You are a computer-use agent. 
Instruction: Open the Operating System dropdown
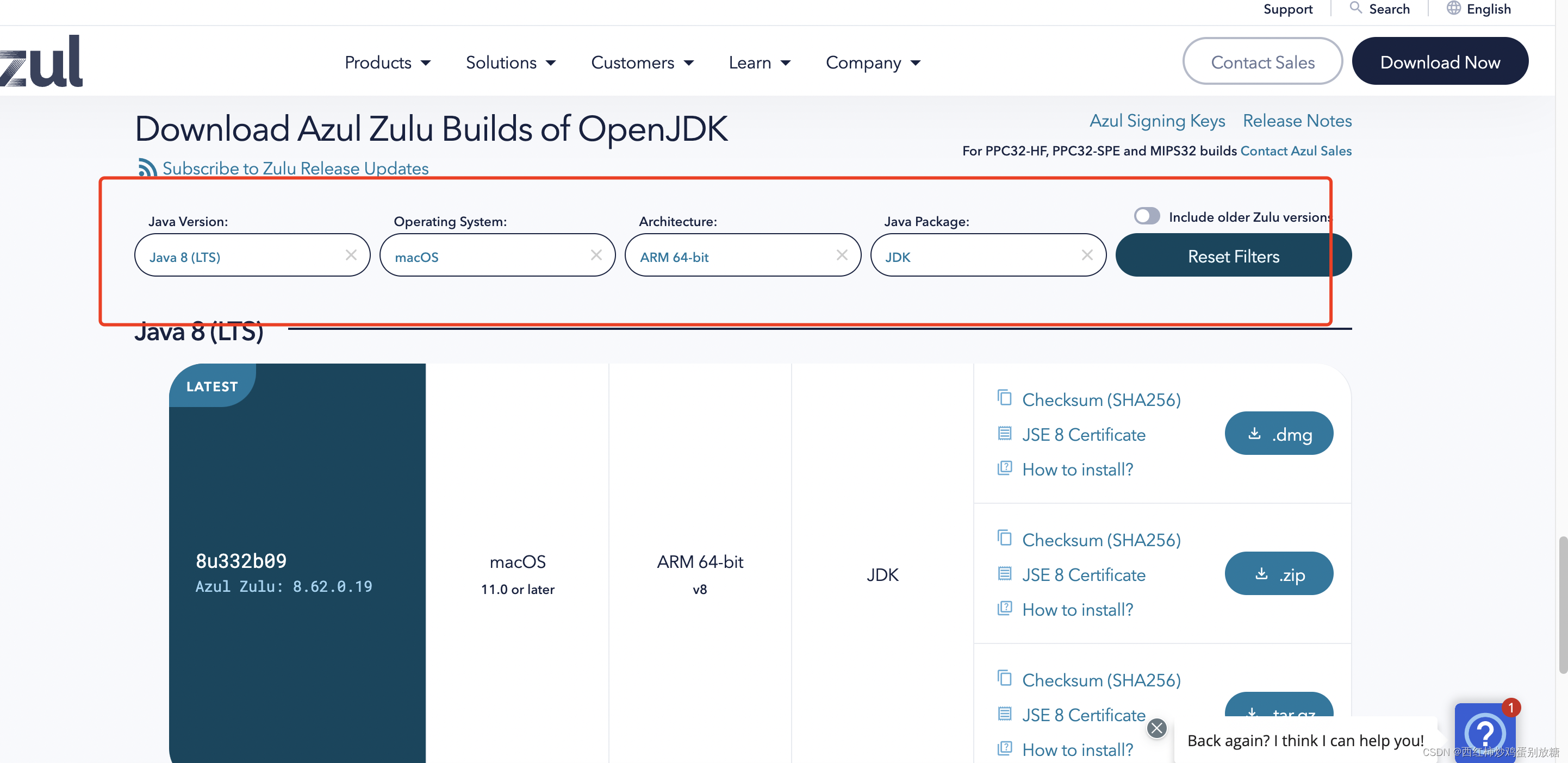(x=497, y=255)
